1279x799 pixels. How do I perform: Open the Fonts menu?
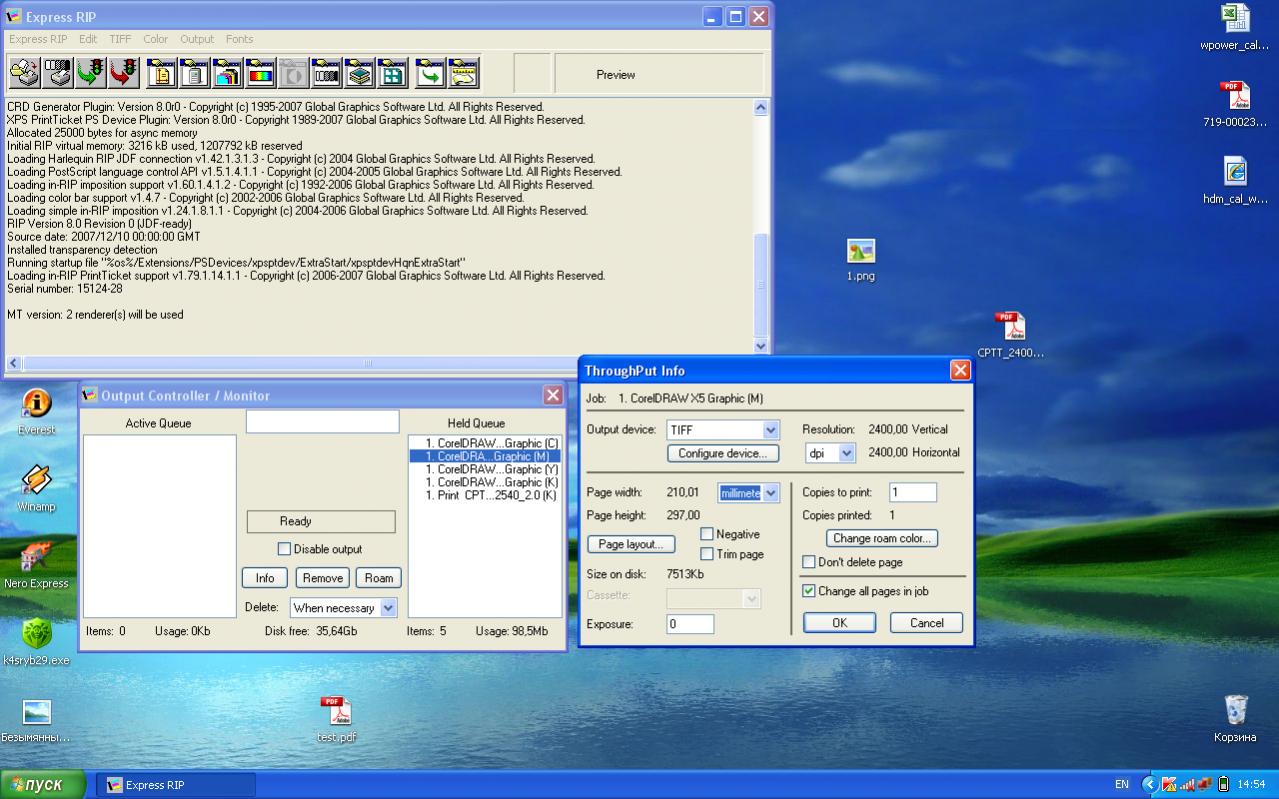tap(239, 39)
